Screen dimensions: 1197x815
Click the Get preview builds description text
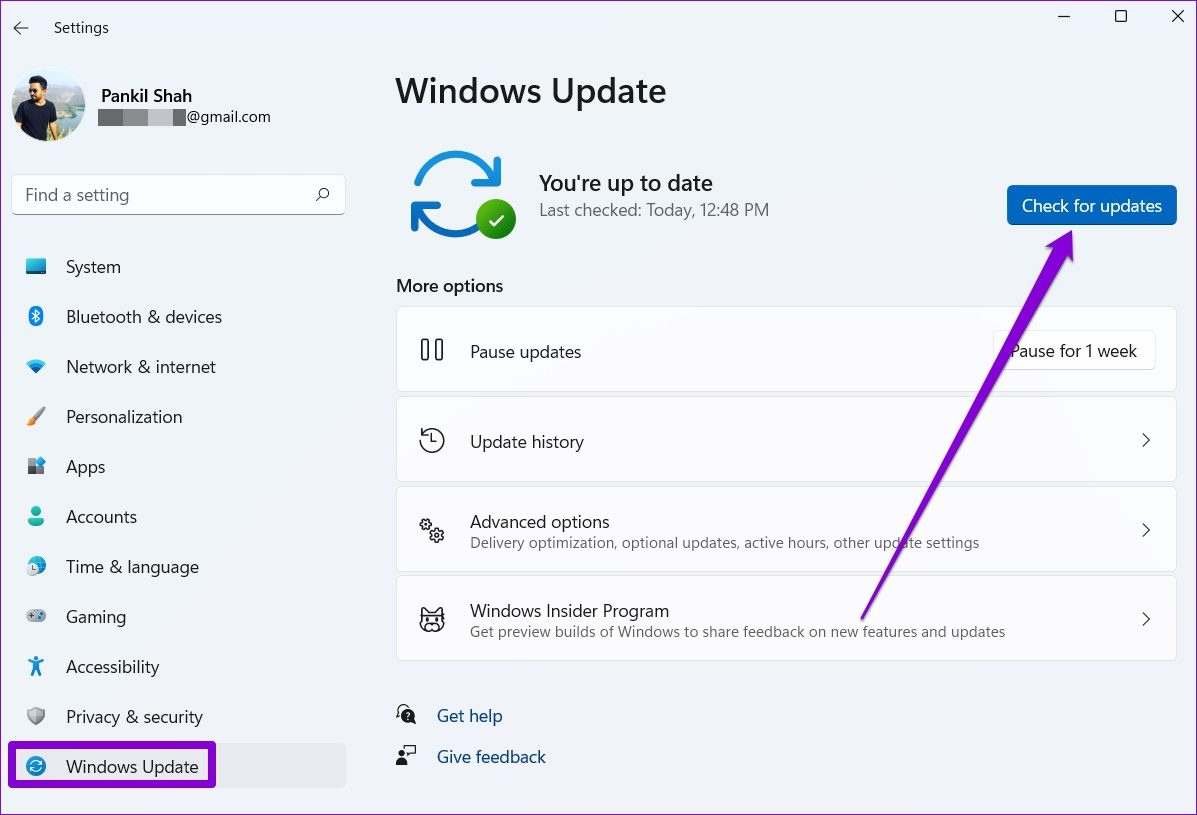737,632
